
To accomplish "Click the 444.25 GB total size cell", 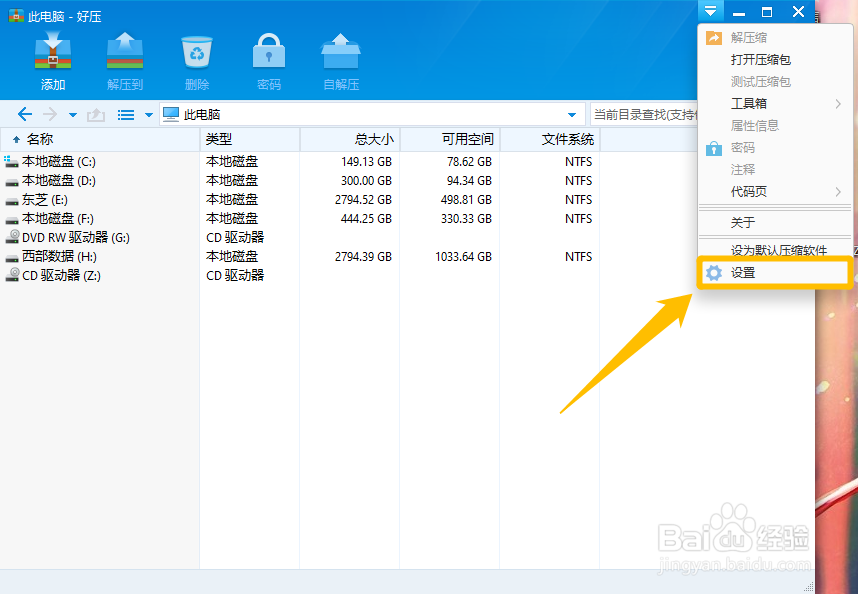I will 366,219.
